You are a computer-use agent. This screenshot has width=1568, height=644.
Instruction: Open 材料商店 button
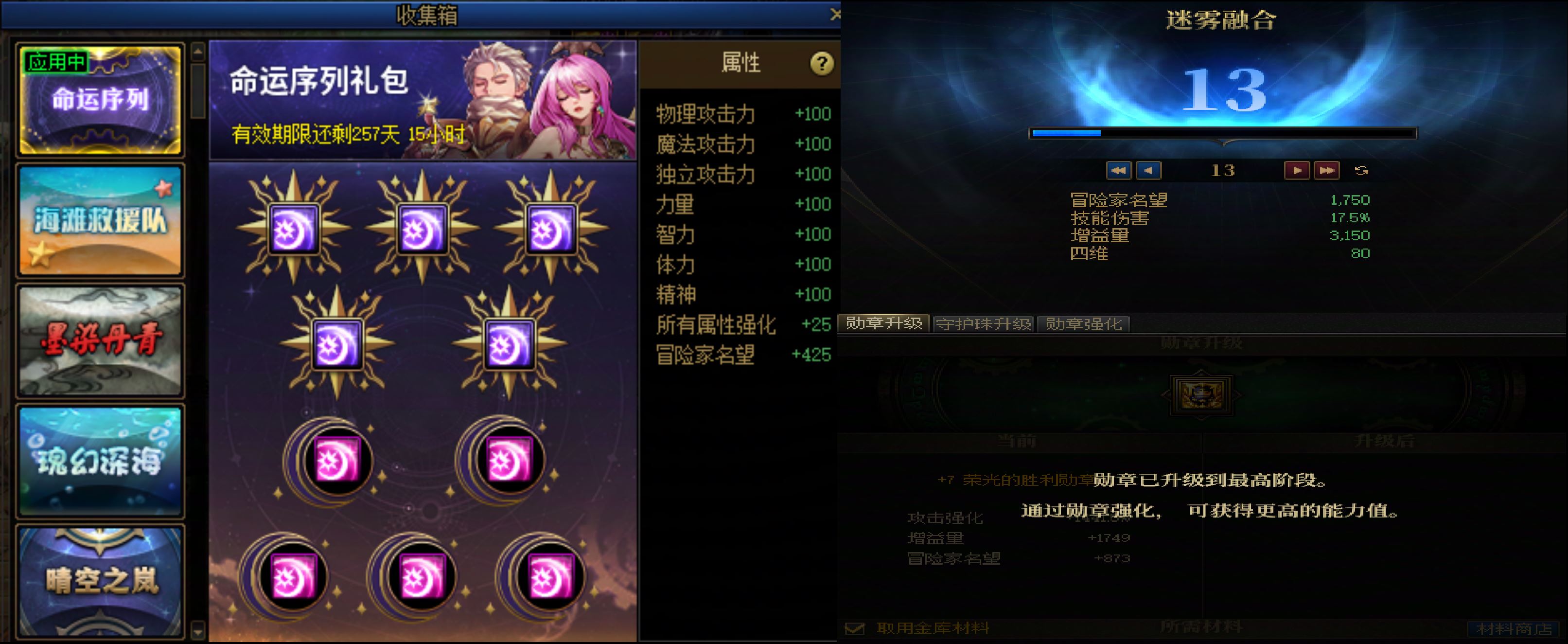[1513, 628]
